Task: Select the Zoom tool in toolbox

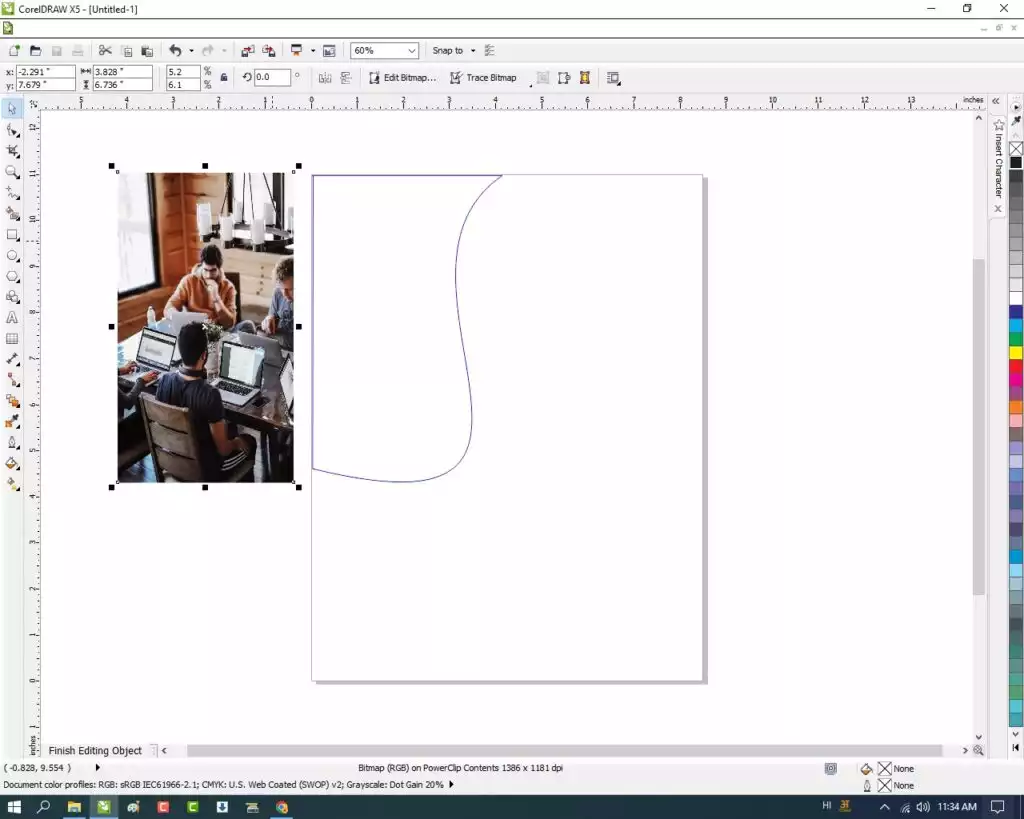Action: pos(12,172)
